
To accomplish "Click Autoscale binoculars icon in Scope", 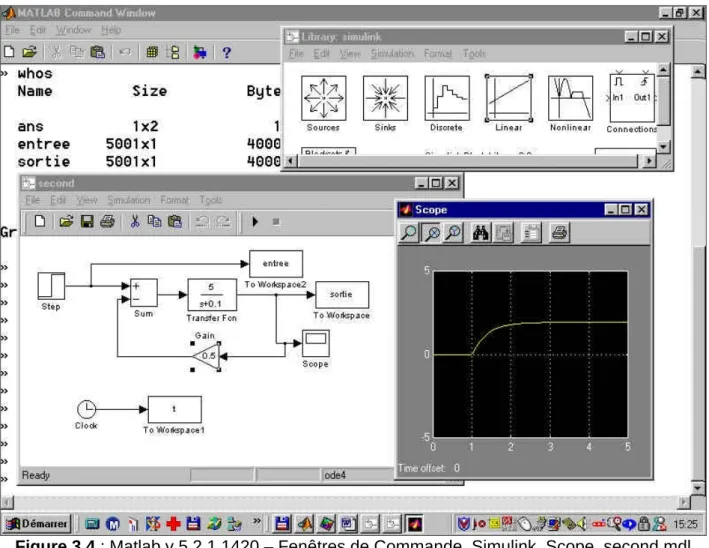I will coord(481,233).
